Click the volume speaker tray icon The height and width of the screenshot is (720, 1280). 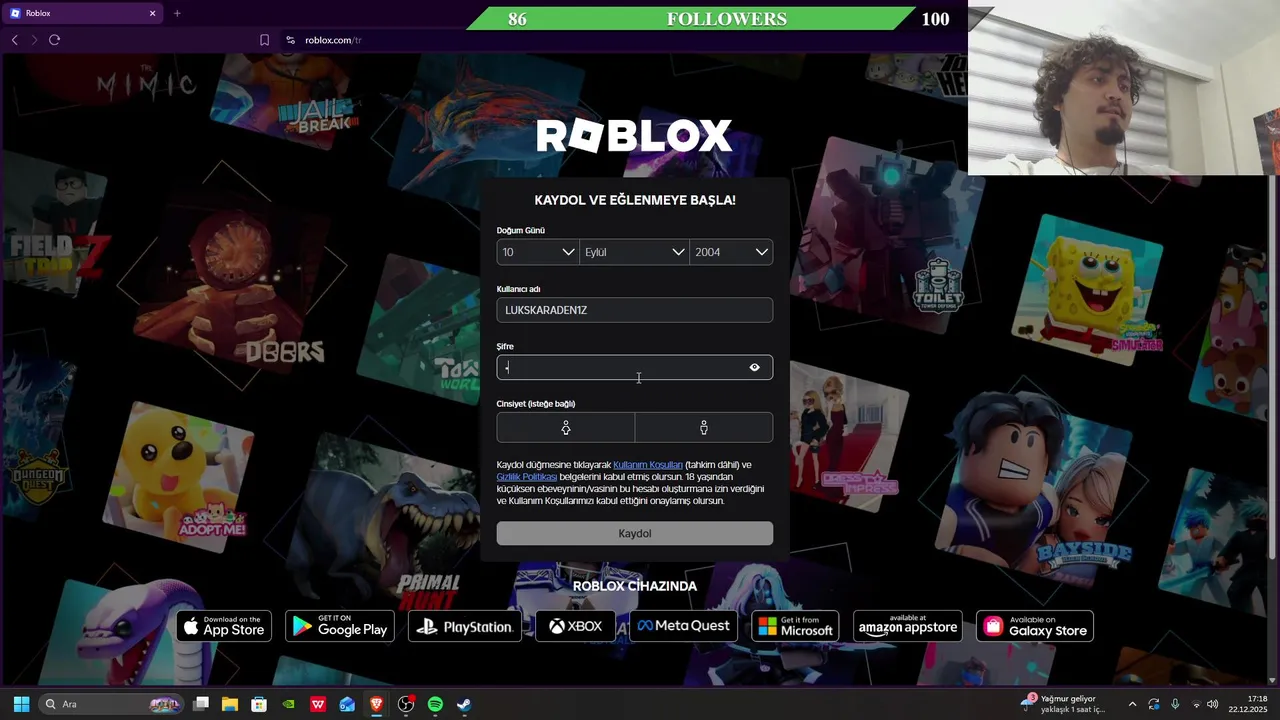(1213, 704)
